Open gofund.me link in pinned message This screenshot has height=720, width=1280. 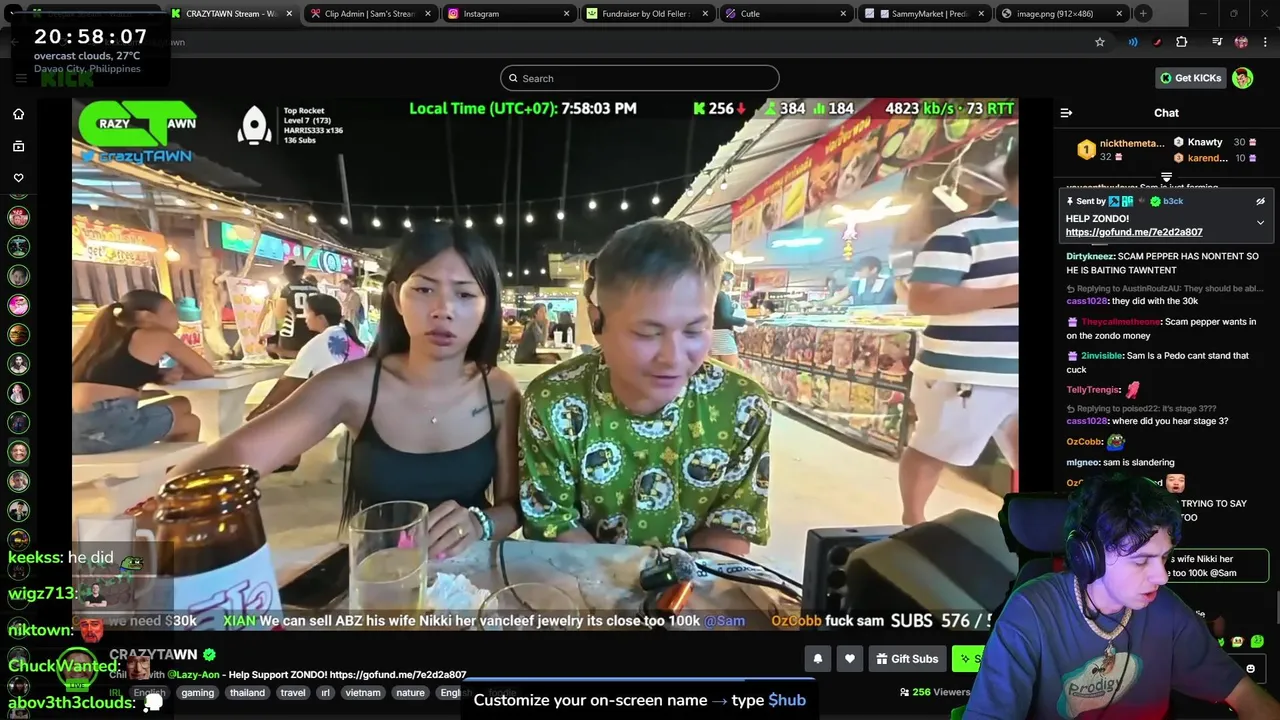point(1134,232)
